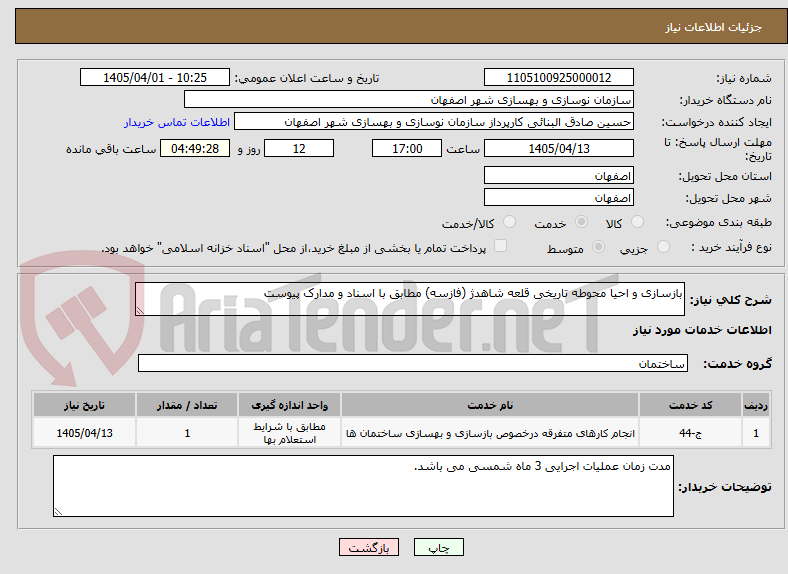Click the deadline time field 17:00
The image size is (788, 574).
click(x=407, y=148)
